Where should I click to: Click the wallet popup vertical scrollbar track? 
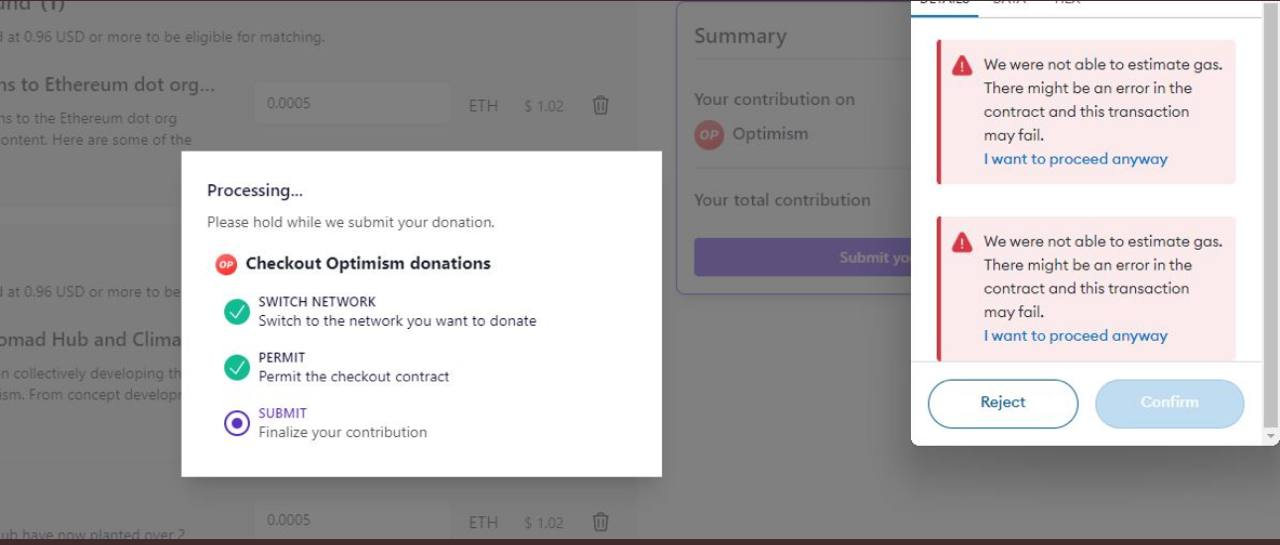(1271, 200)
